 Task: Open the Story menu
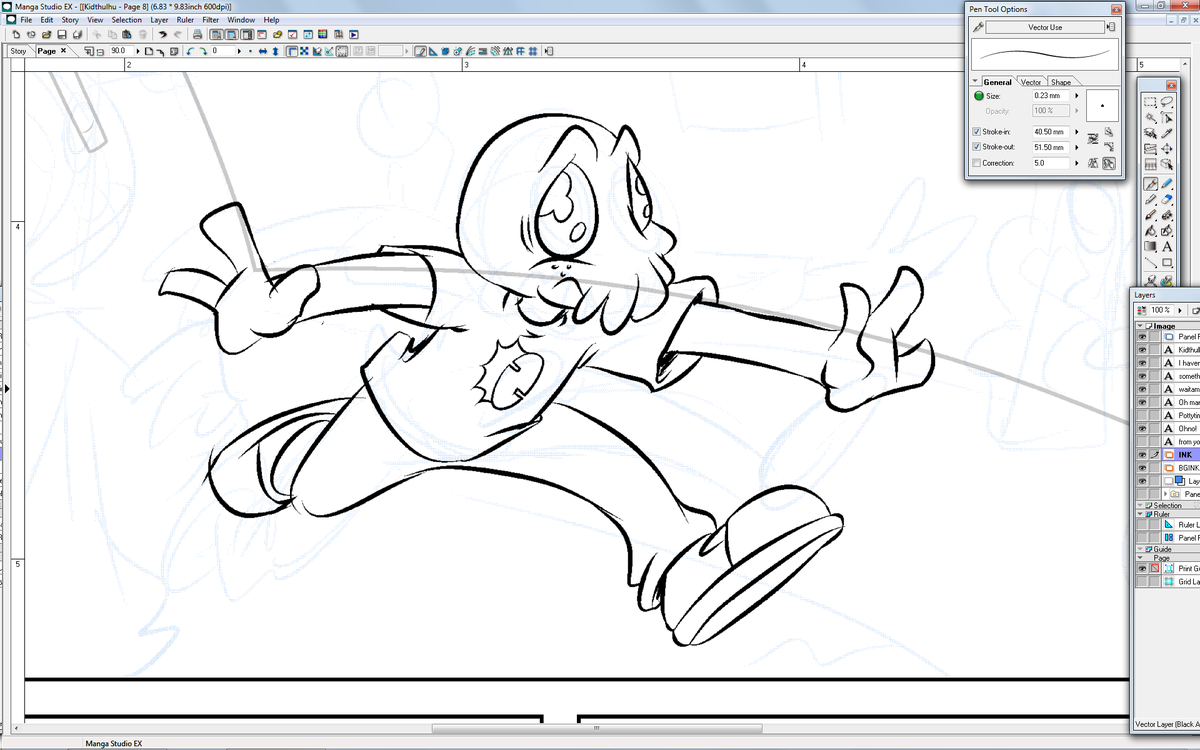(70, 19)
